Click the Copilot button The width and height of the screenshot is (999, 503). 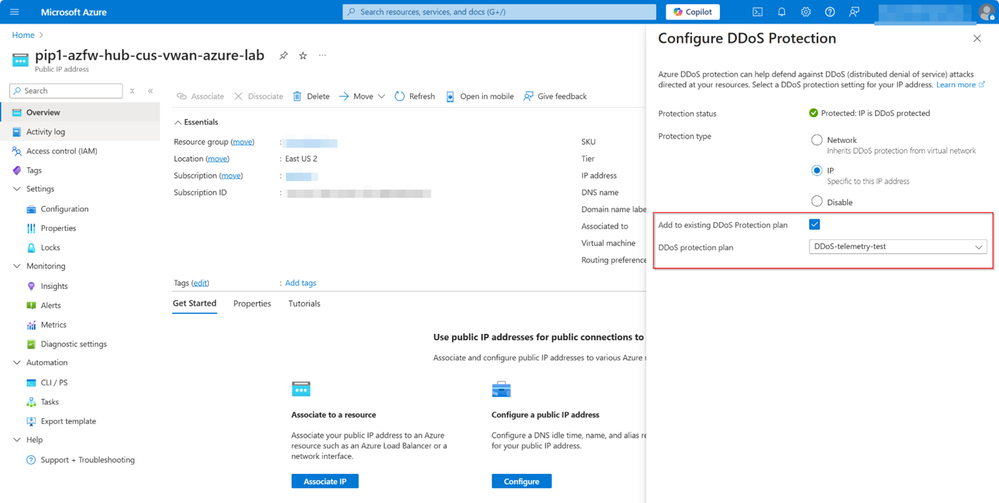coord(693,12)
